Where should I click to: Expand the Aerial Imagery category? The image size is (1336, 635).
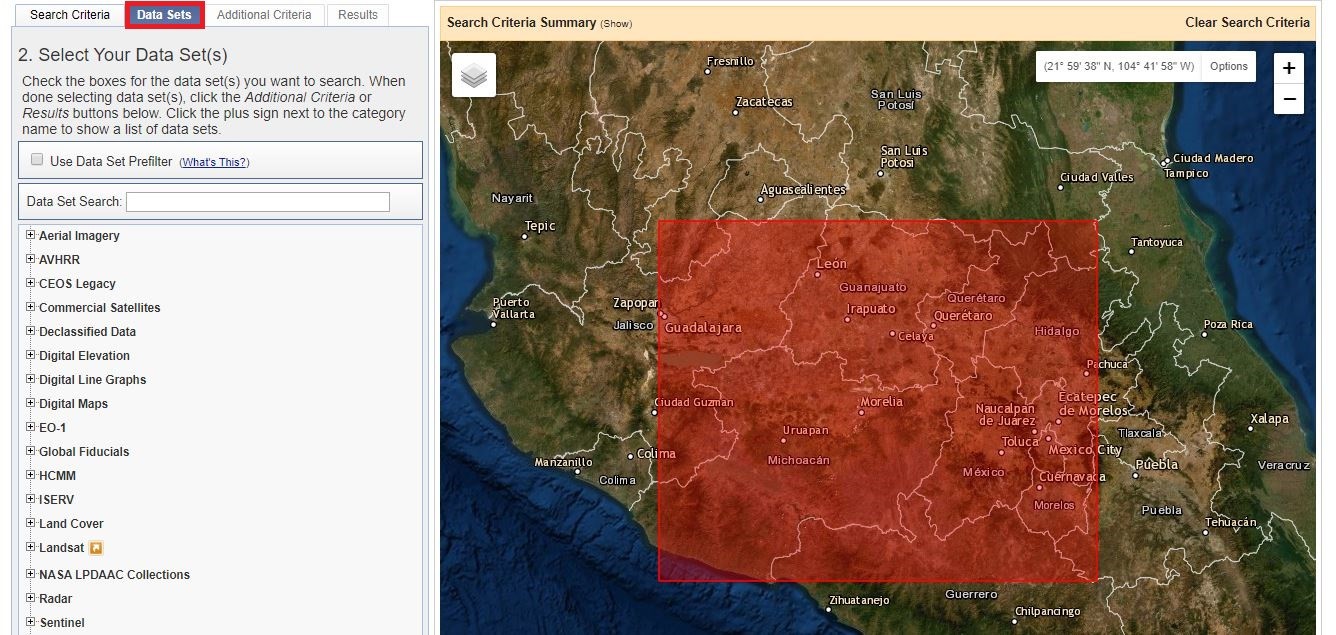tap(31, 236)
